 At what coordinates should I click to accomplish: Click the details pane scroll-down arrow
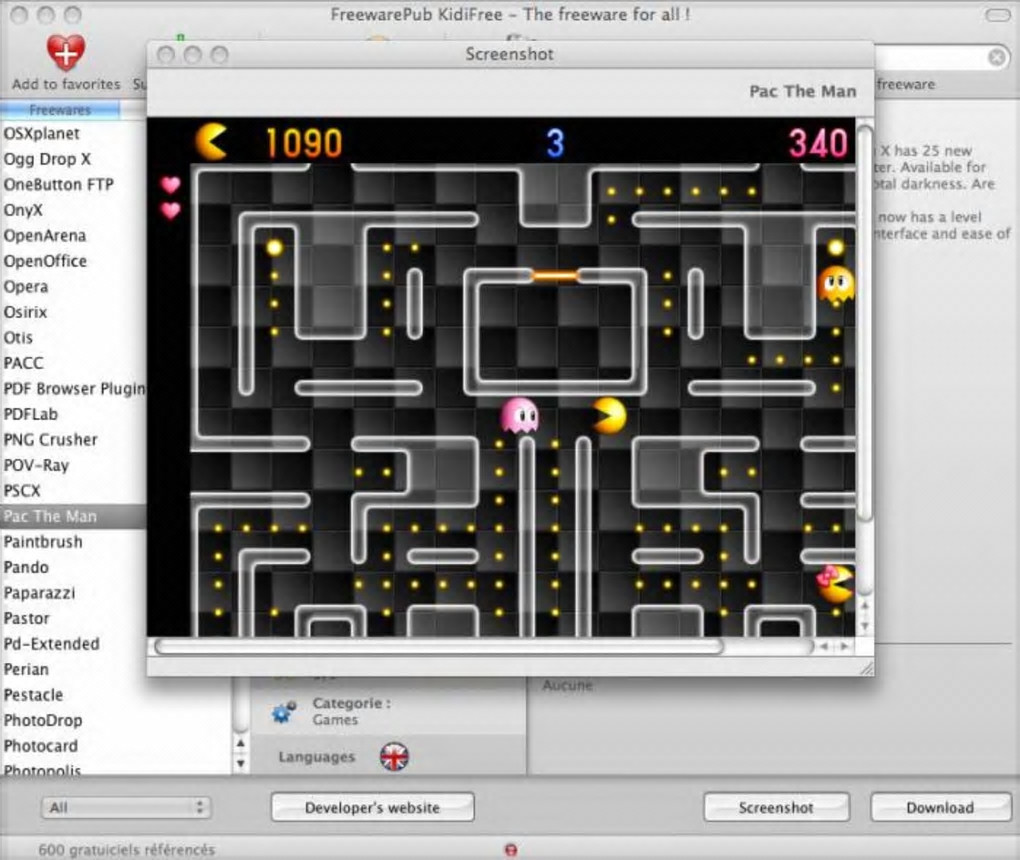(241, 763)
